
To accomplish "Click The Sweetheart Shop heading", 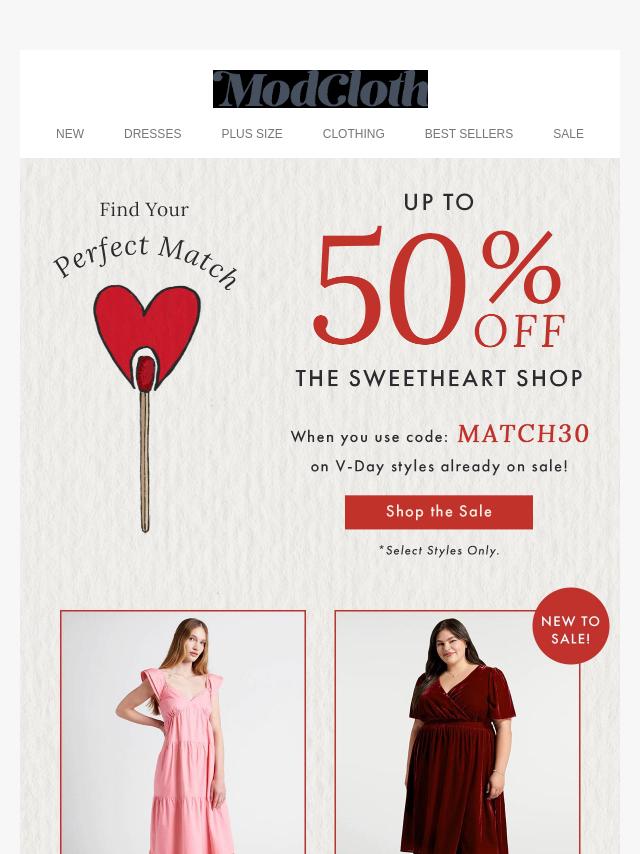I will [x=439, y=379].
